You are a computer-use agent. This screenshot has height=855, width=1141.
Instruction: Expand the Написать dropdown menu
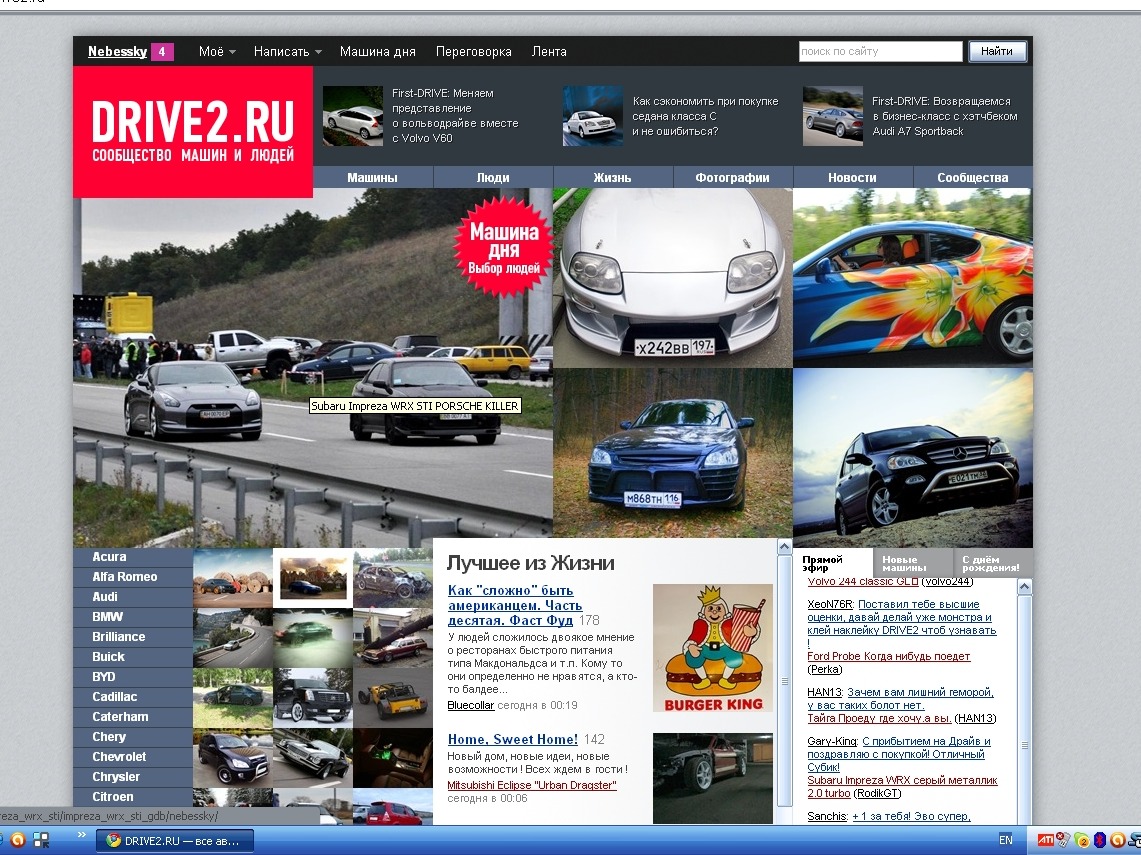coord(287,52)
